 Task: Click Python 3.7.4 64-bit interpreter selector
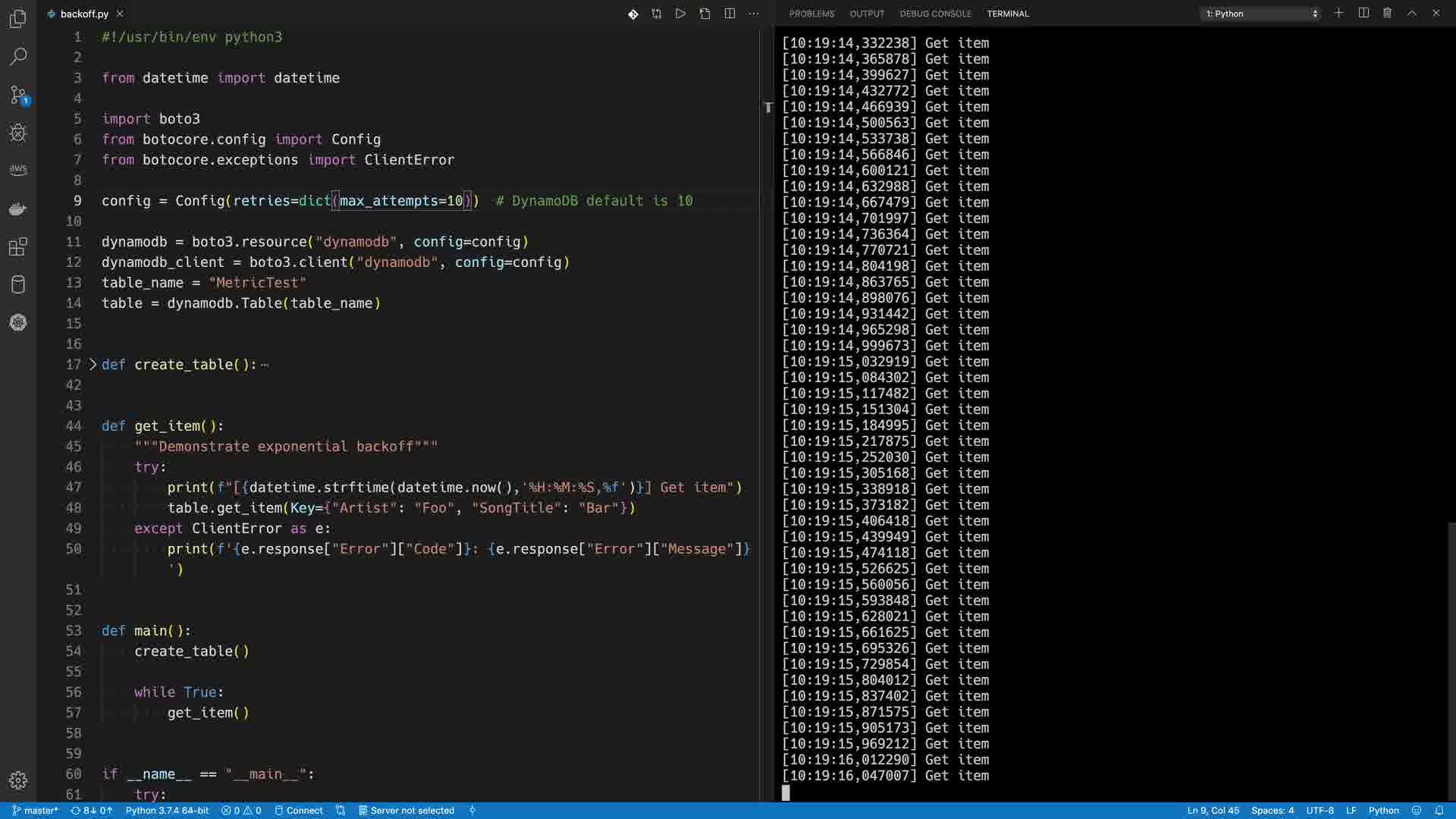point(167,811)
